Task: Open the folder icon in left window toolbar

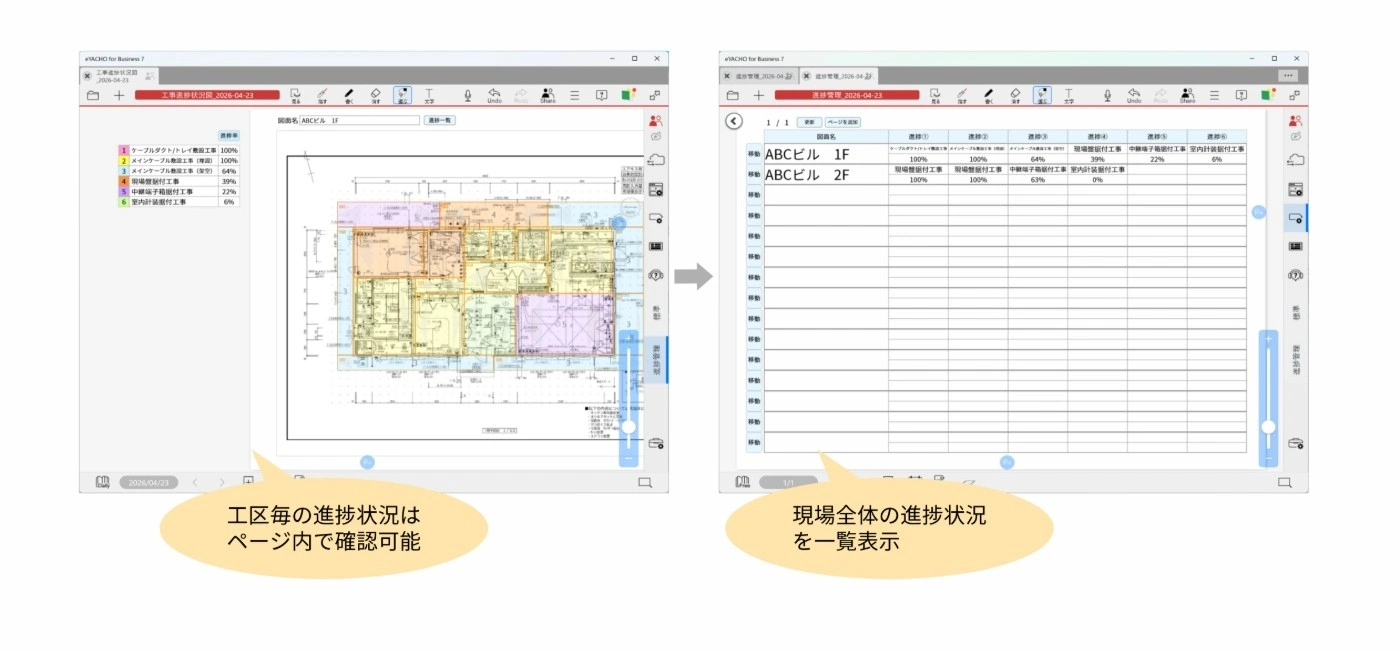Action: tap(92, 95)
